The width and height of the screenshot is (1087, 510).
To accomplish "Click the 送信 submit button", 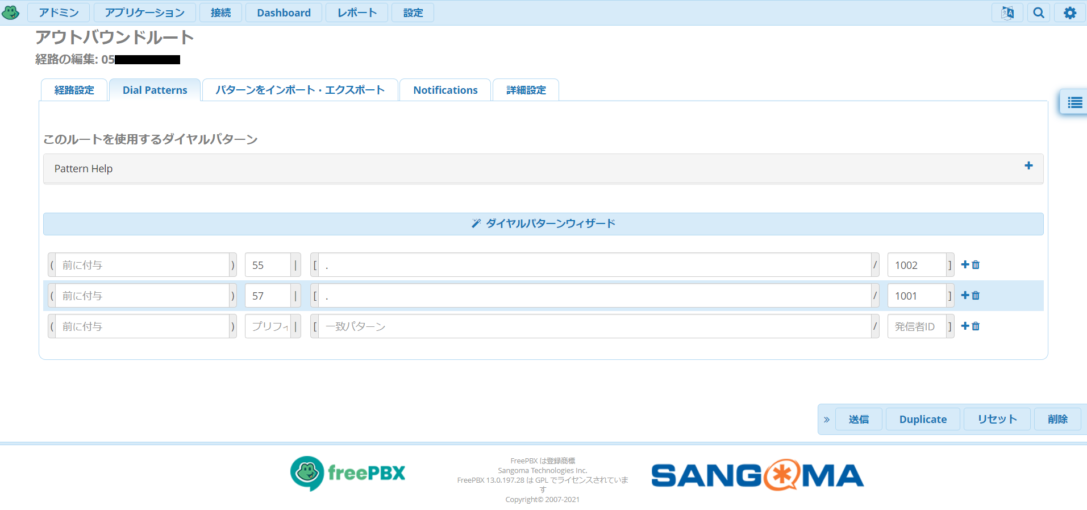I will (858, 419).
